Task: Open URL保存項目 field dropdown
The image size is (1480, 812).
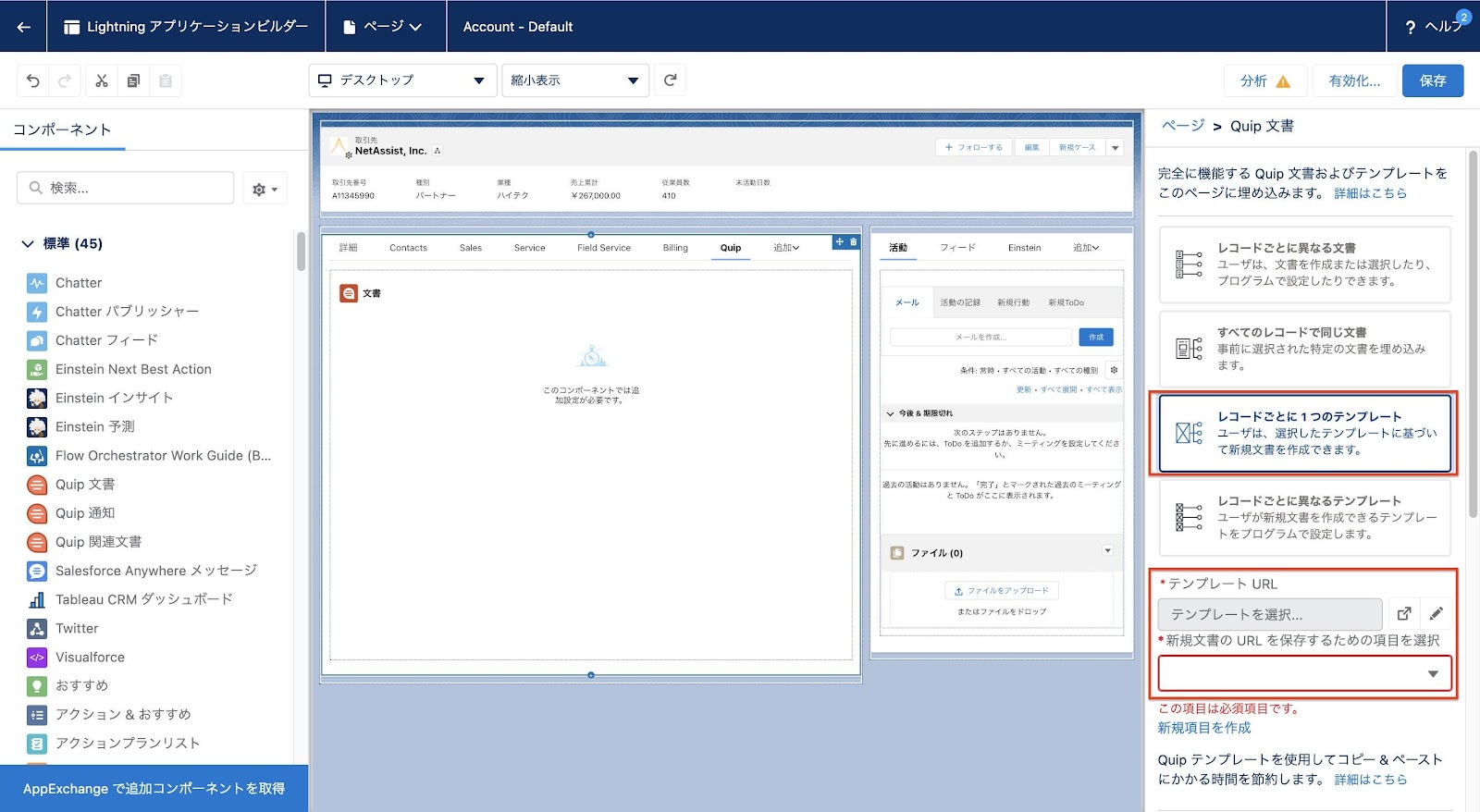Action: pyautogui.click(x=1304, y=674)
